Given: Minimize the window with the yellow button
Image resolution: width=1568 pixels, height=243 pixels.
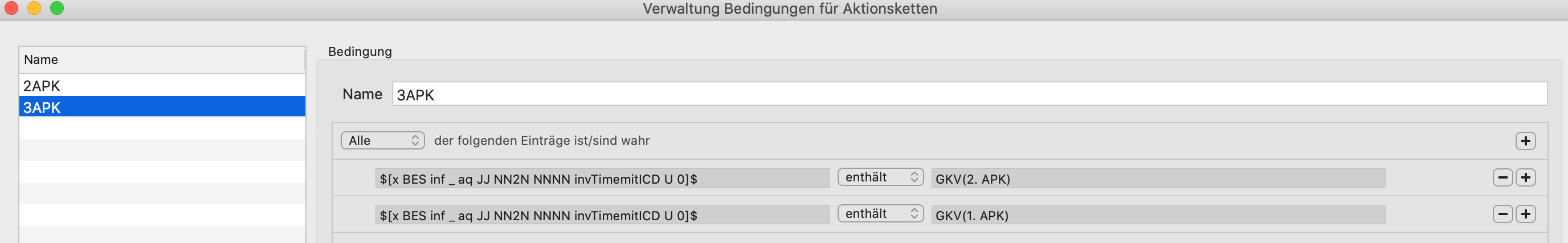Looking at the screenshot, I should tap(34, 8).
